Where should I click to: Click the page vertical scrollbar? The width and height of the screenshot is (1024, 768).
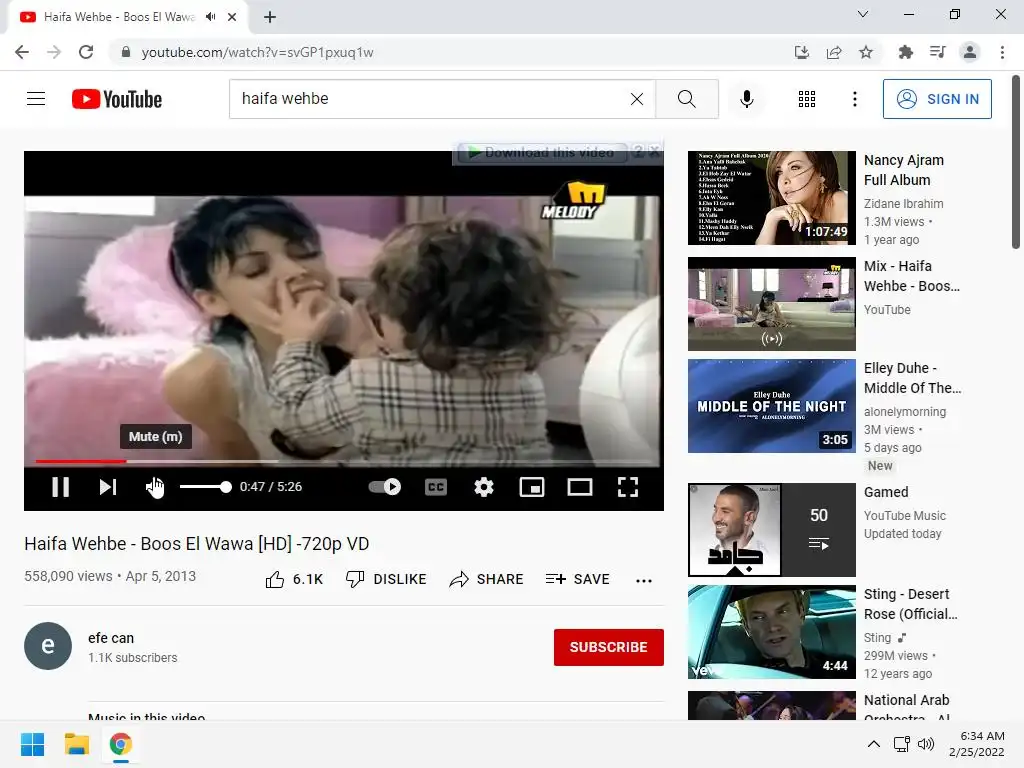(x=1016, y=162)
